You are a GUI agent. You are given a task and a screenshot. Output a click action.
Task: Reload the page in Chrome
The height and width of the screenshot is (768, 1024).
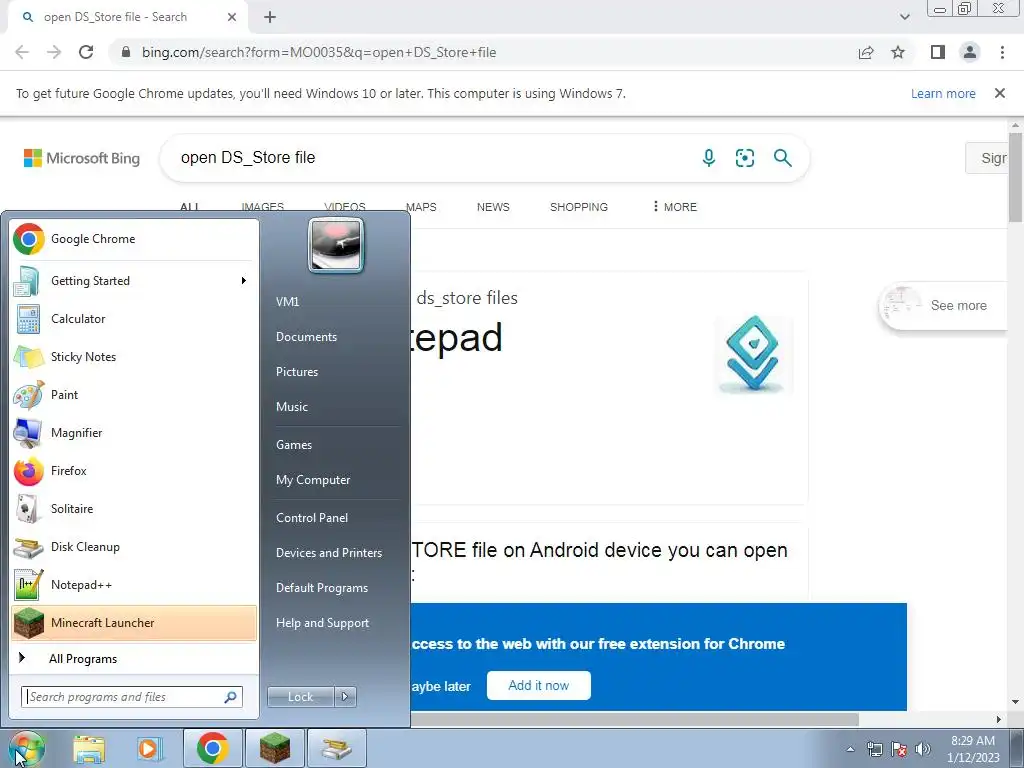pyautogui.click(x=86, y=52)
